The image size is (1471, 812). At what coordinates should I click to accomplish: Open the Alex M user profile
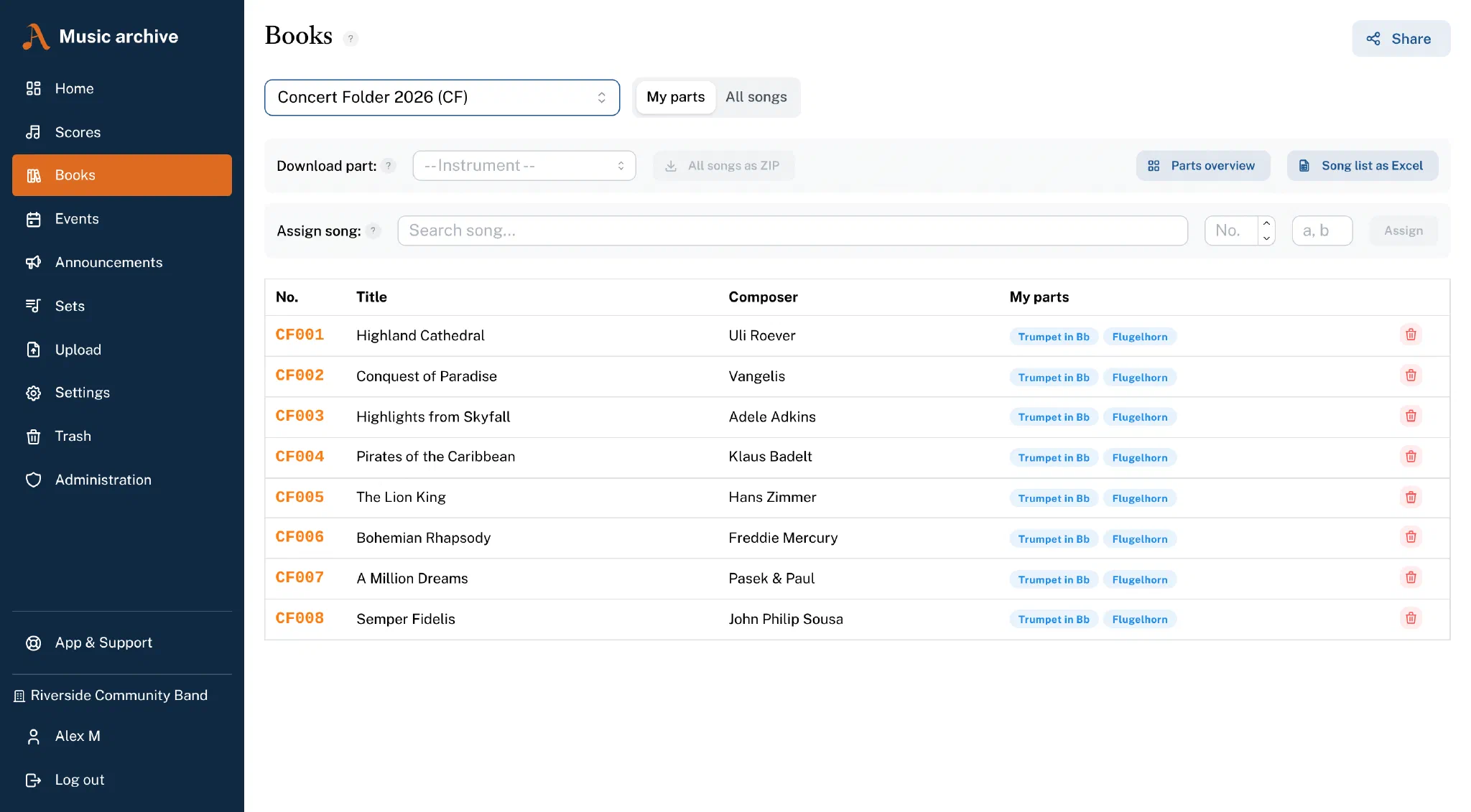(121, 737)
